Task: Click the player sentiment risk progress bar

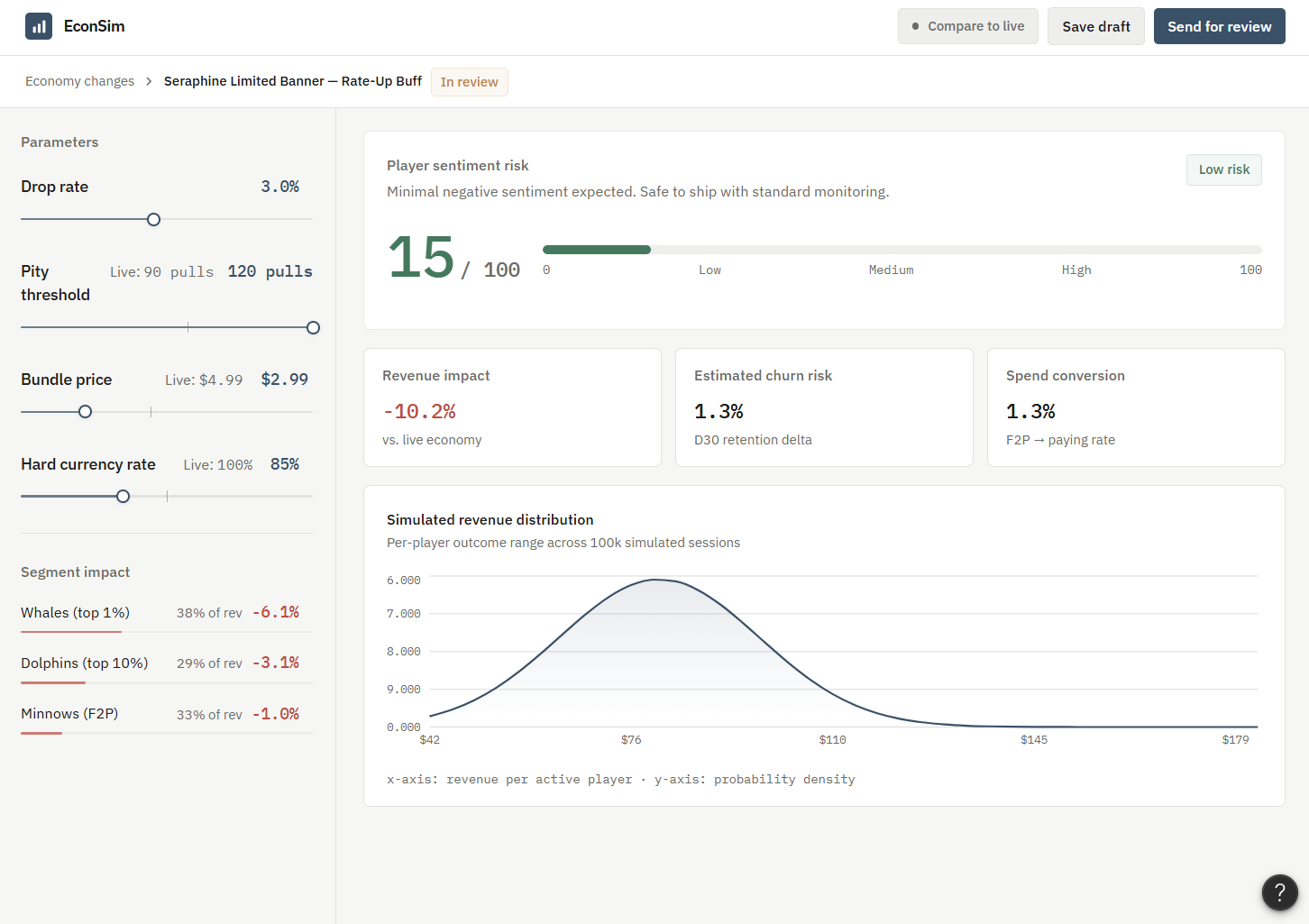Action: 902,250
